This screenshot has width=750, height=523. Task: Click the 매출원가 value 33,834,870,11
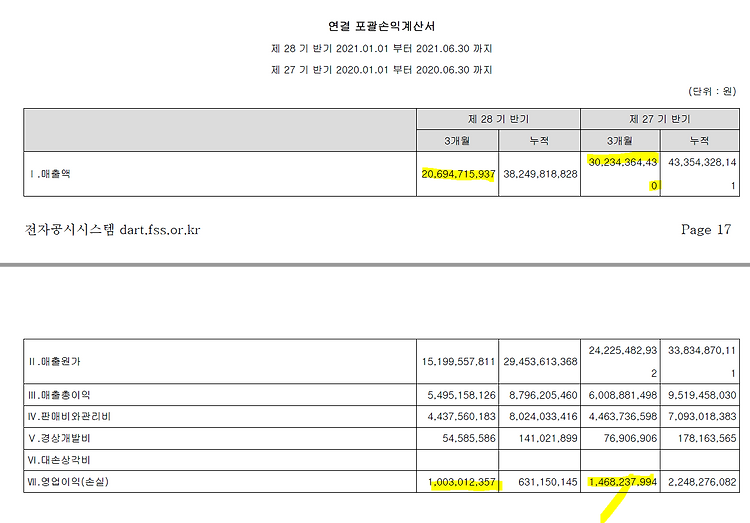tap(702, 350)
